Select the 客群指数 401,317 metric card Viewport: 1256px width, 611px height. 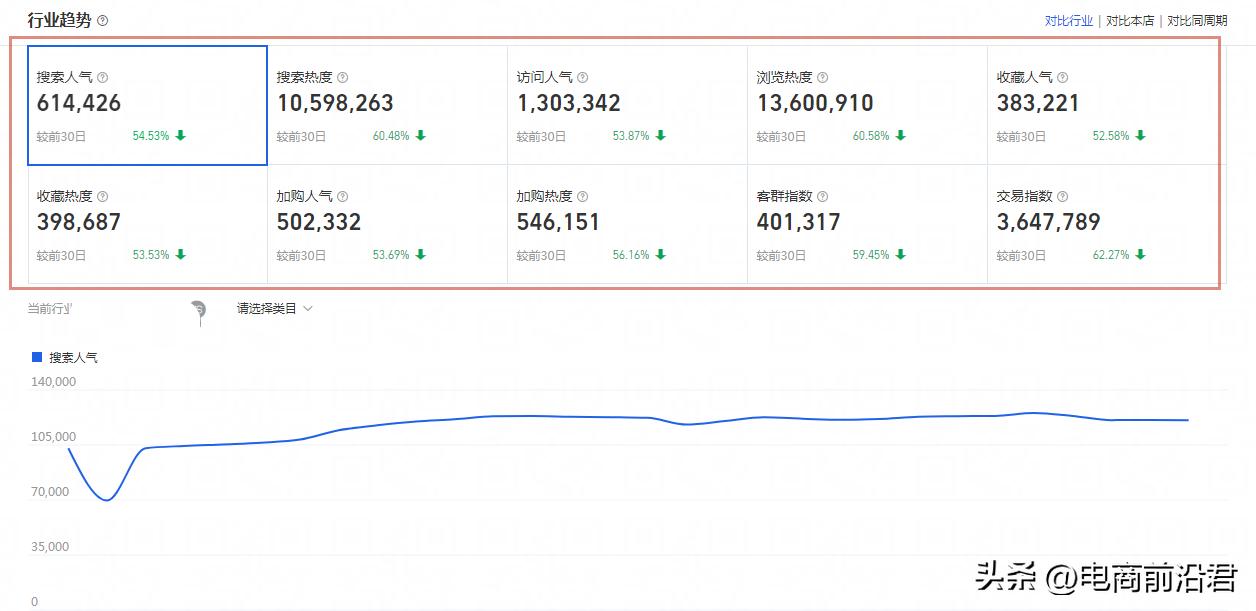click(868, 224)
